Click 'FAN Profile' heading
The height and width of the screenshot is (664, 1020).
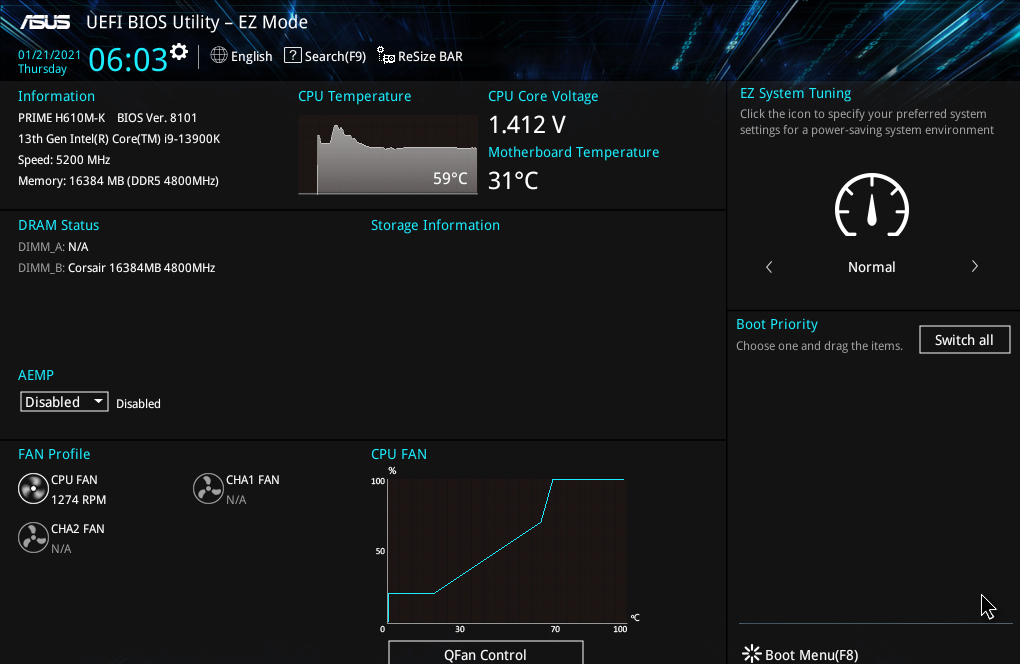[x=54, y=454]
